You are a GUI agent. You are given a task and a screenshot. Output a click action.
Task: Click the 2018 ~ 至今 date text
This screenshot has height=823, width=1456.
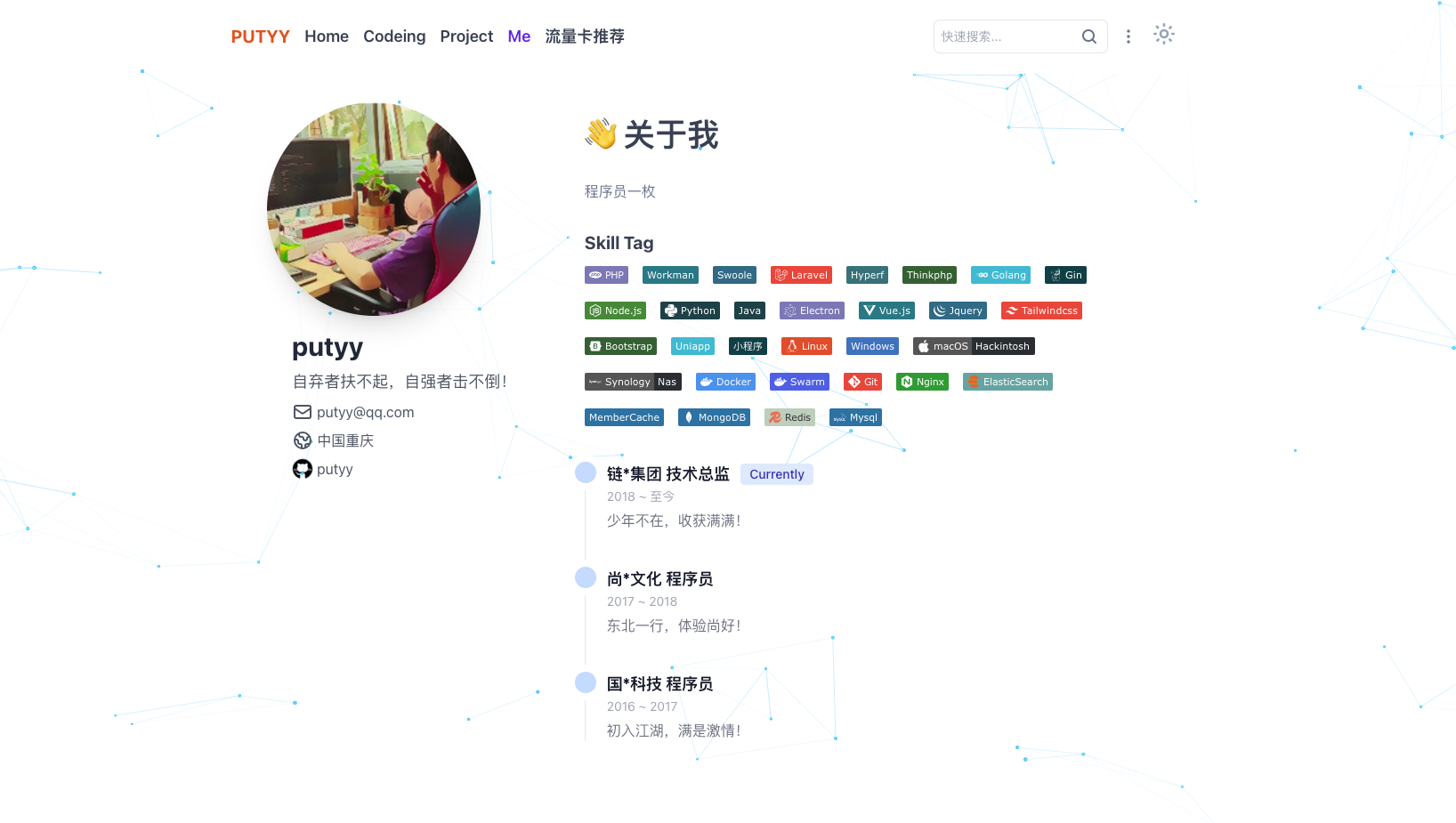click(641, 496)
